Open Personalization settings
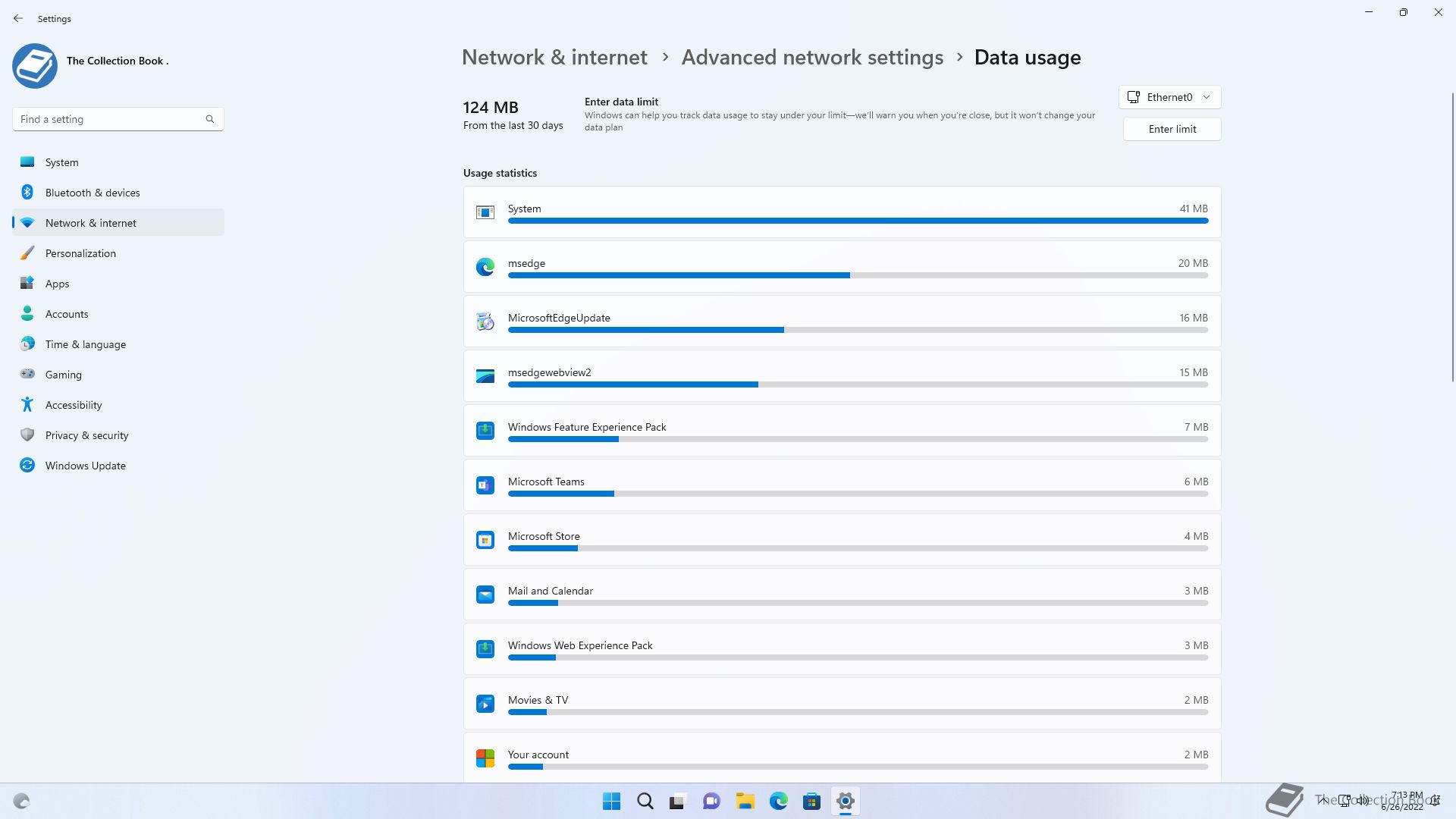Viewport: 1456px width, 819px height. click(x=118, y=253)
